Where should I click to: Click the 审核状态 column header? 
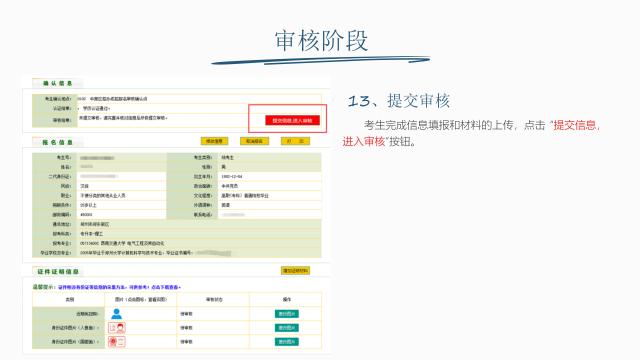point(214,300)
